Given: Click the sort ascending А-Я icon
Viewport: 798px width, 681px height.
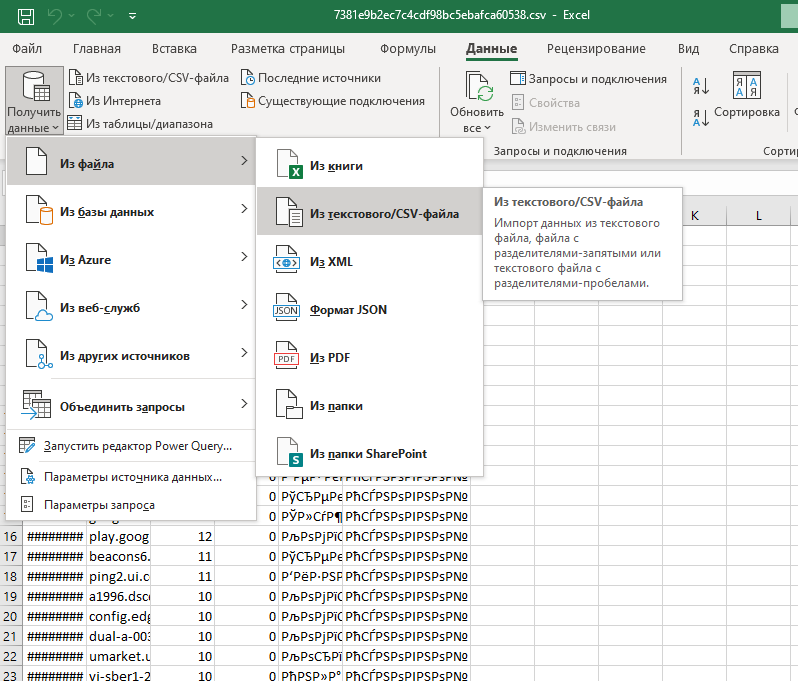Looking at the screenshot, I should click(x=701, y=86).
